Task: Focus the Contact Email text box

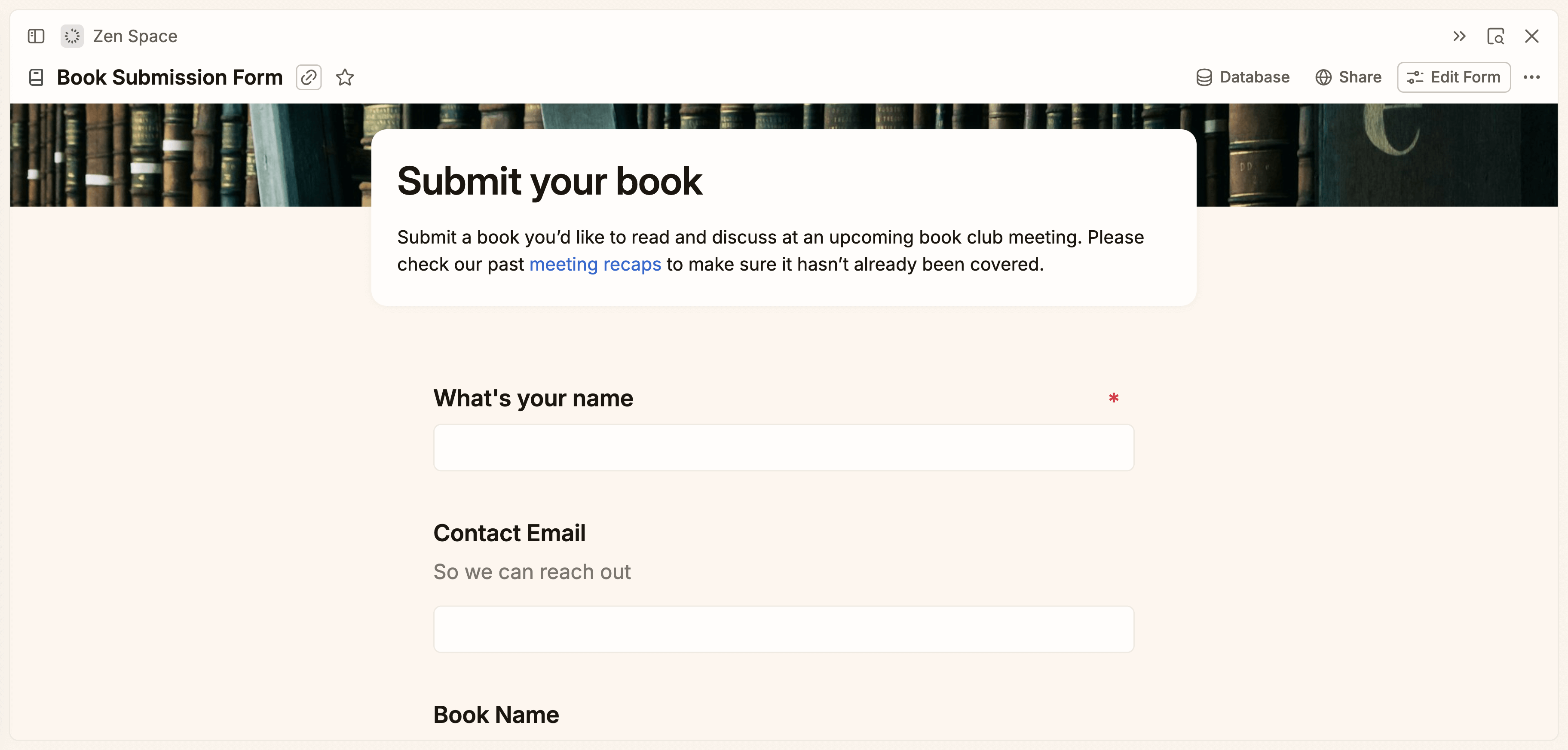Action: [783, 629]
